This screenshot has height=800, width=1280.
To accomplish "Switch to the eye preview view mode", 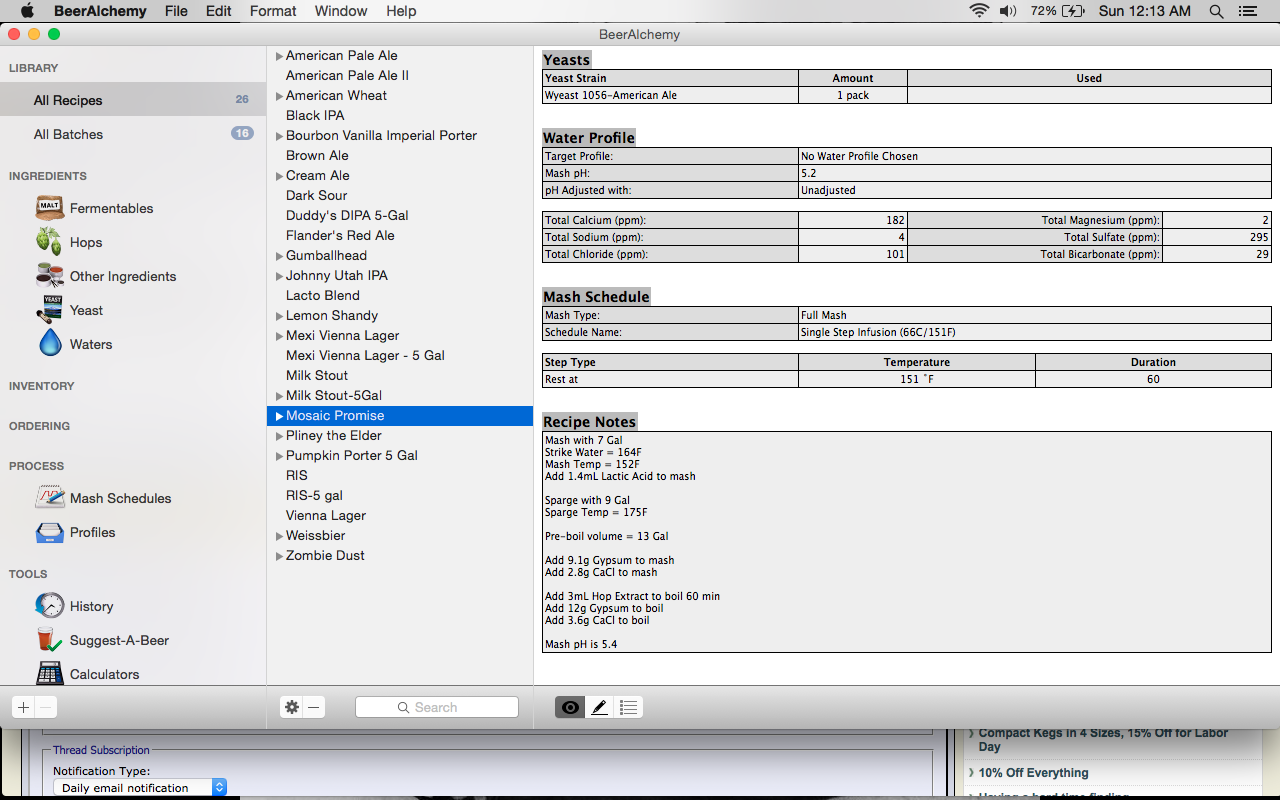I will pyautogui.click(x=570, y=707).
